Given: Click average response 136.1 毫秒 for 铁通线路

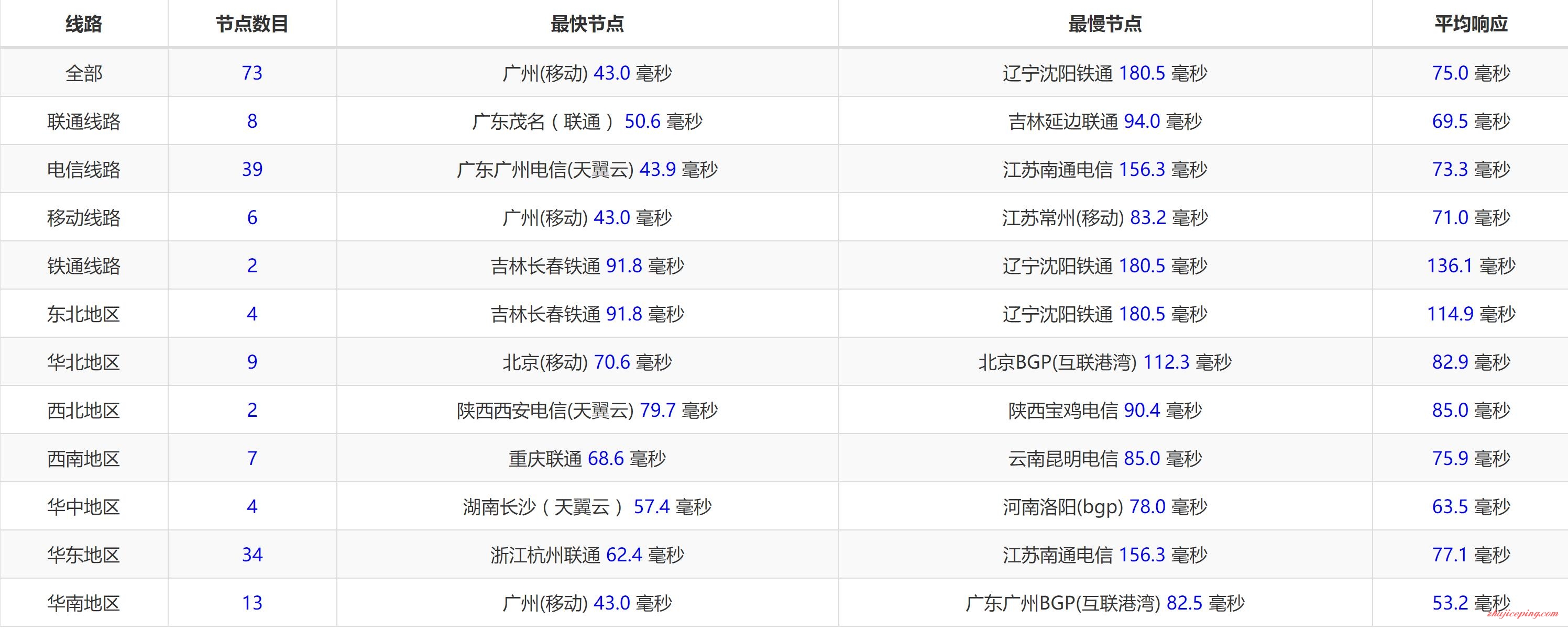Looking at the screenshot, I should [x=1471, y=265].
